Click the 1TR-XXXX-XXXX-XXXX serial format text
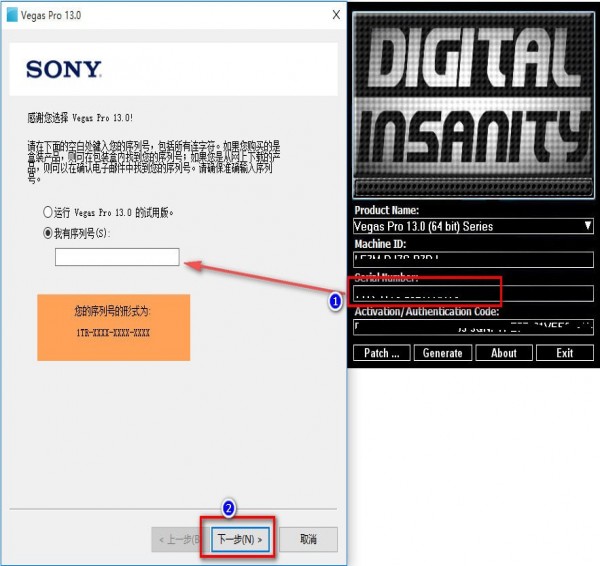Viewport: 600px width, 566px height. point(113,332)
